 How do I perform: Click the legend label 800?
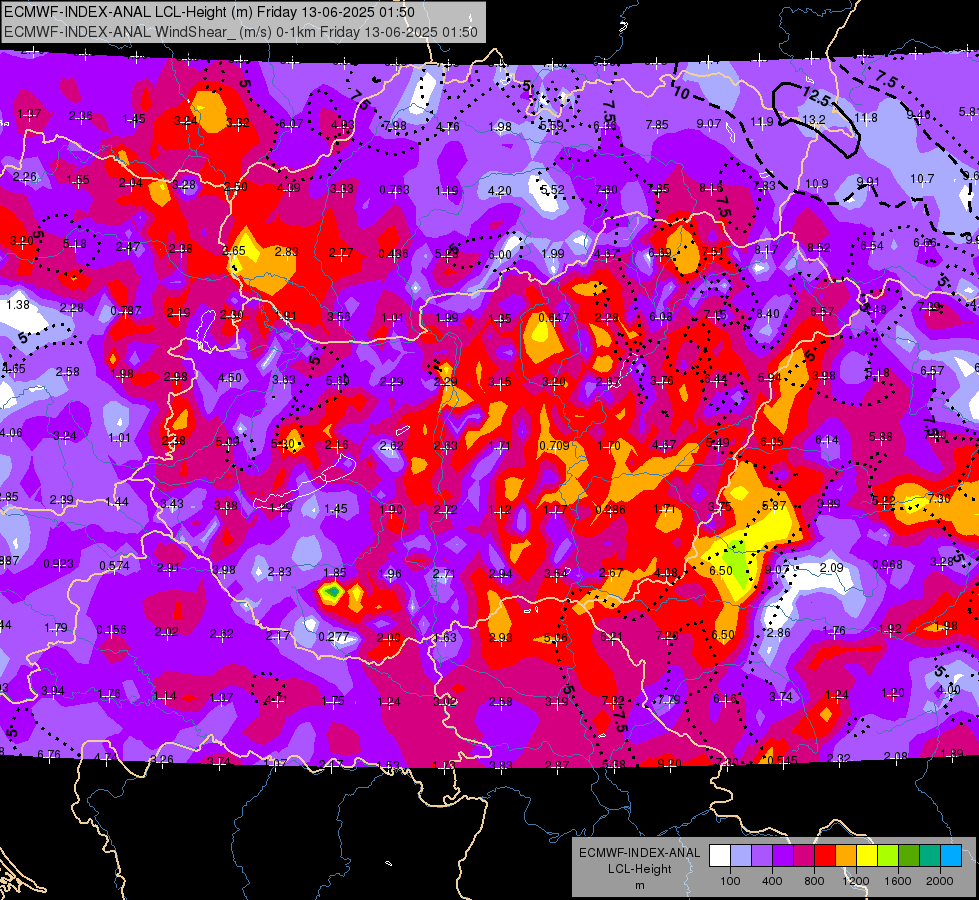click(x=814, y=881)
